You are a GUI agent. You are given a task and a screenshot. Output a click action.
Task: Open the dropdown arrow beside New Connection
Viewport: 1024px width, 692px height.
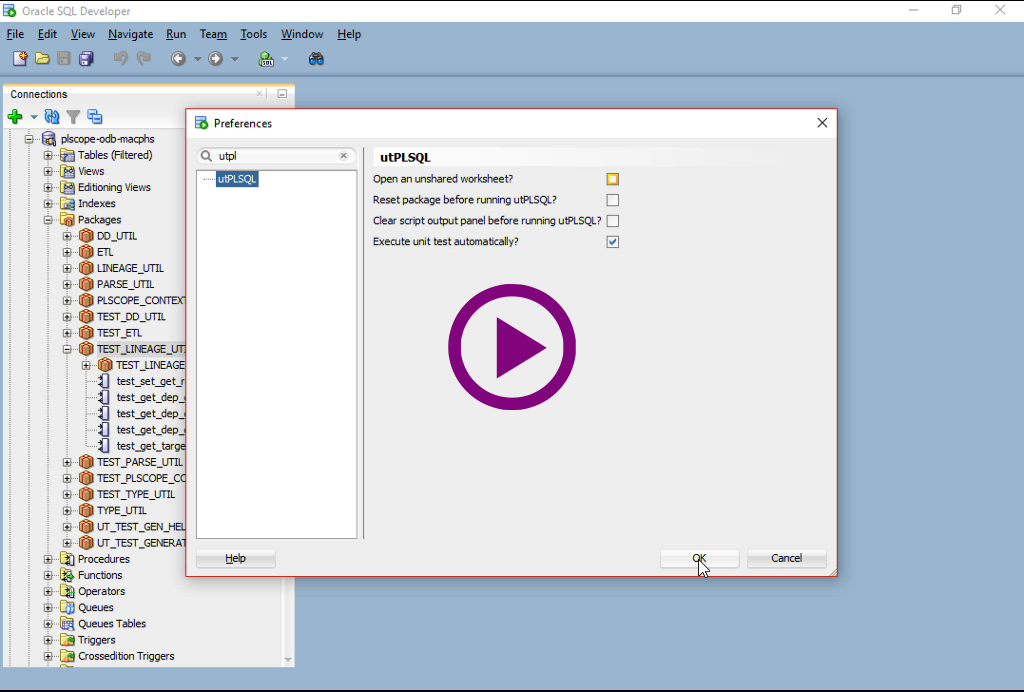pos(33,117)
